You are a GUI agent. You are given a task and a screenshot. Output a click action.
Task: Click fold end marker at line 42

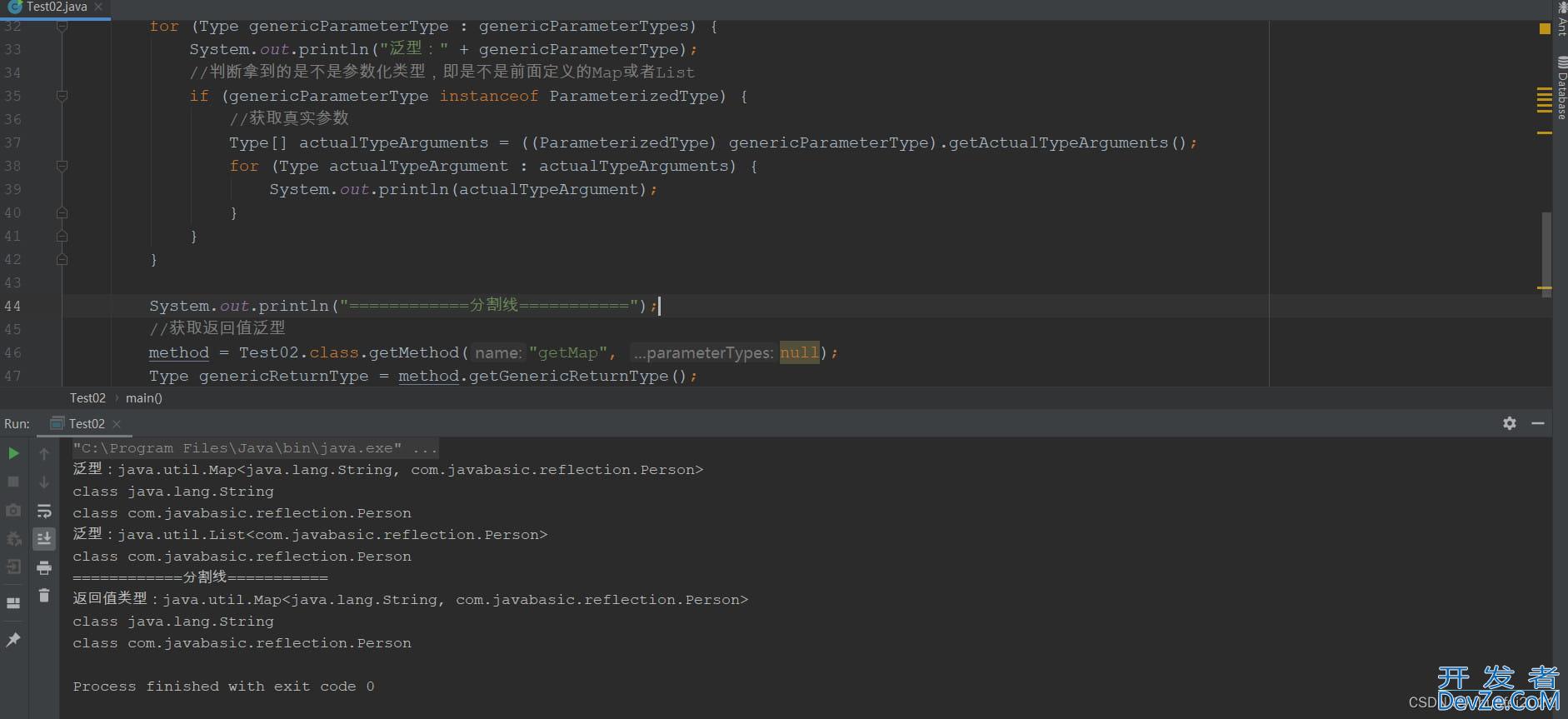click(62, 259)
